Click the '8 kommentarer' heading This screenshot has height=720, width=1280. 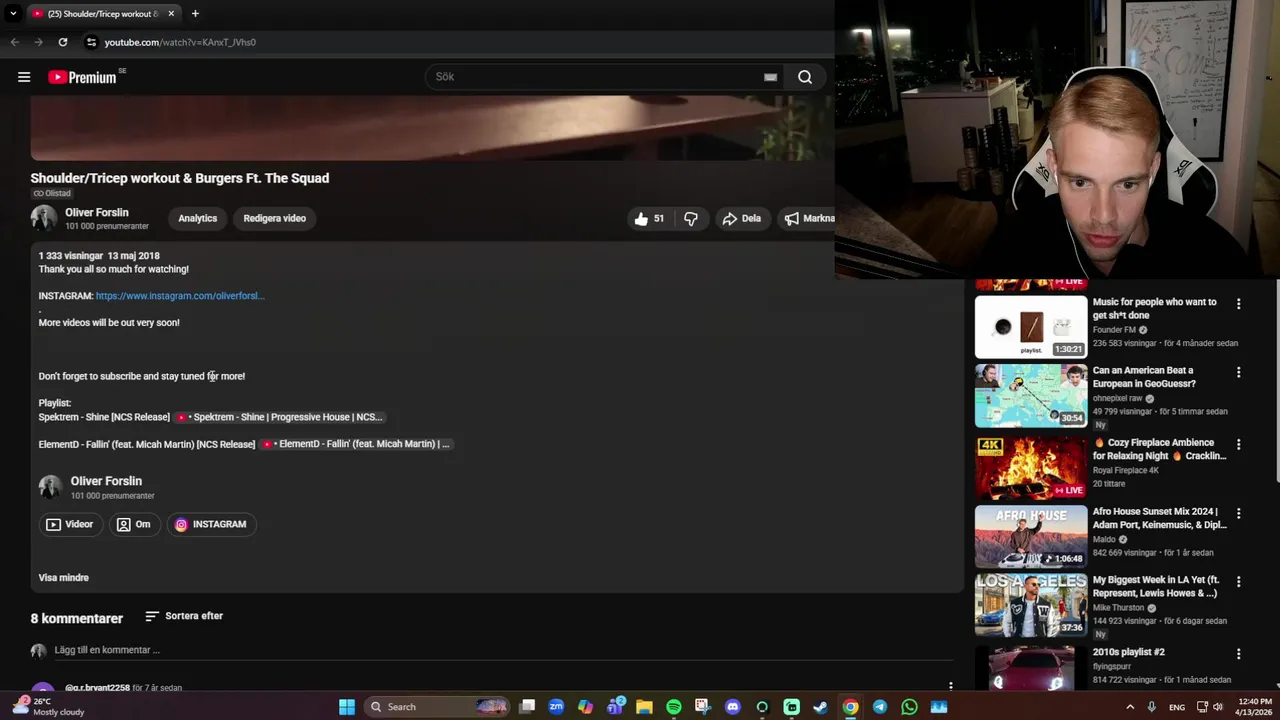[77, 618]
